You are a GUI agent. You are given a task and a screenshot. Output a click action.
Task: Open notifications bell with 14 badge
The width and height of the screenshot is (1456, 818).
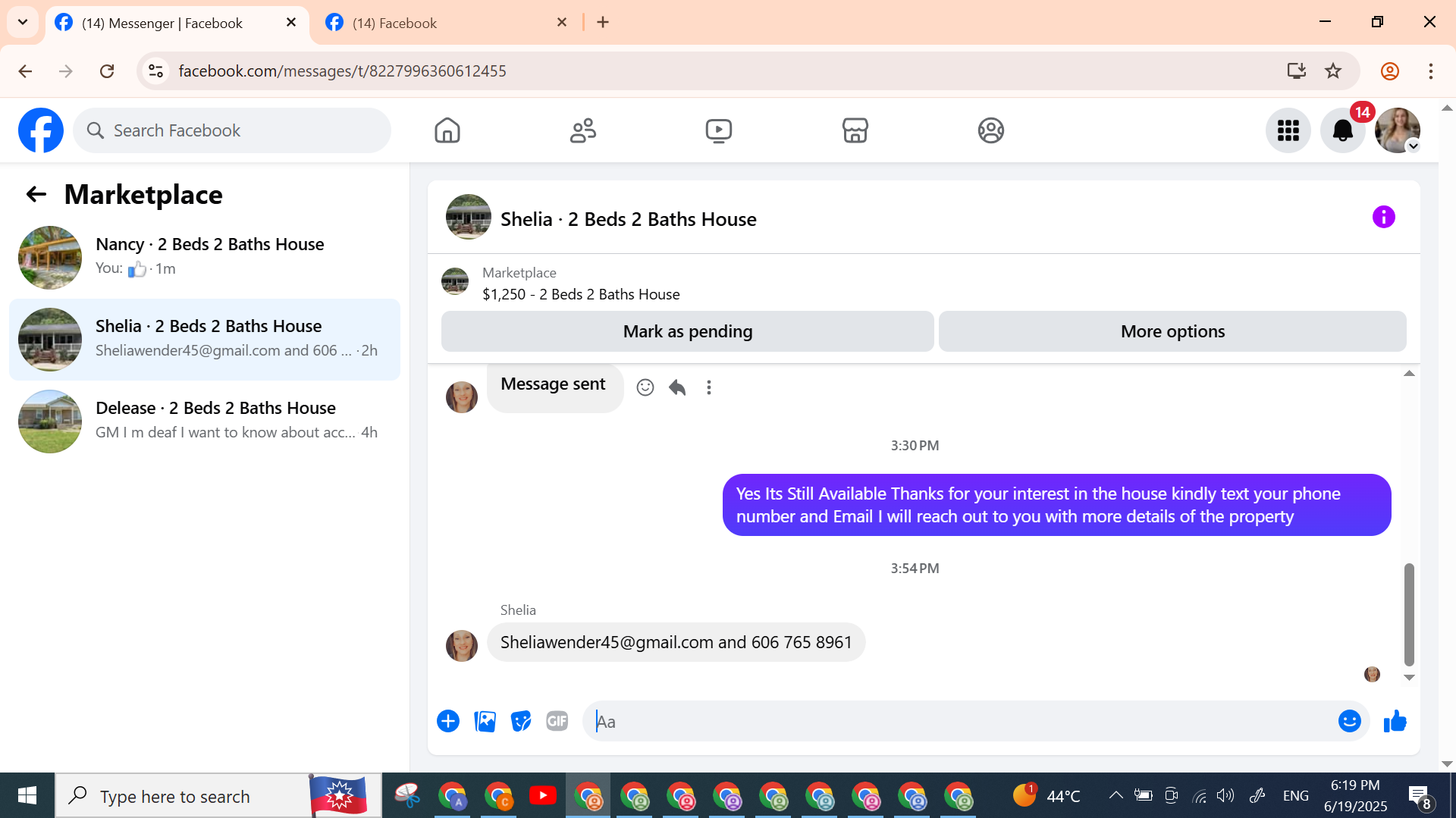tap(1343, 130)
